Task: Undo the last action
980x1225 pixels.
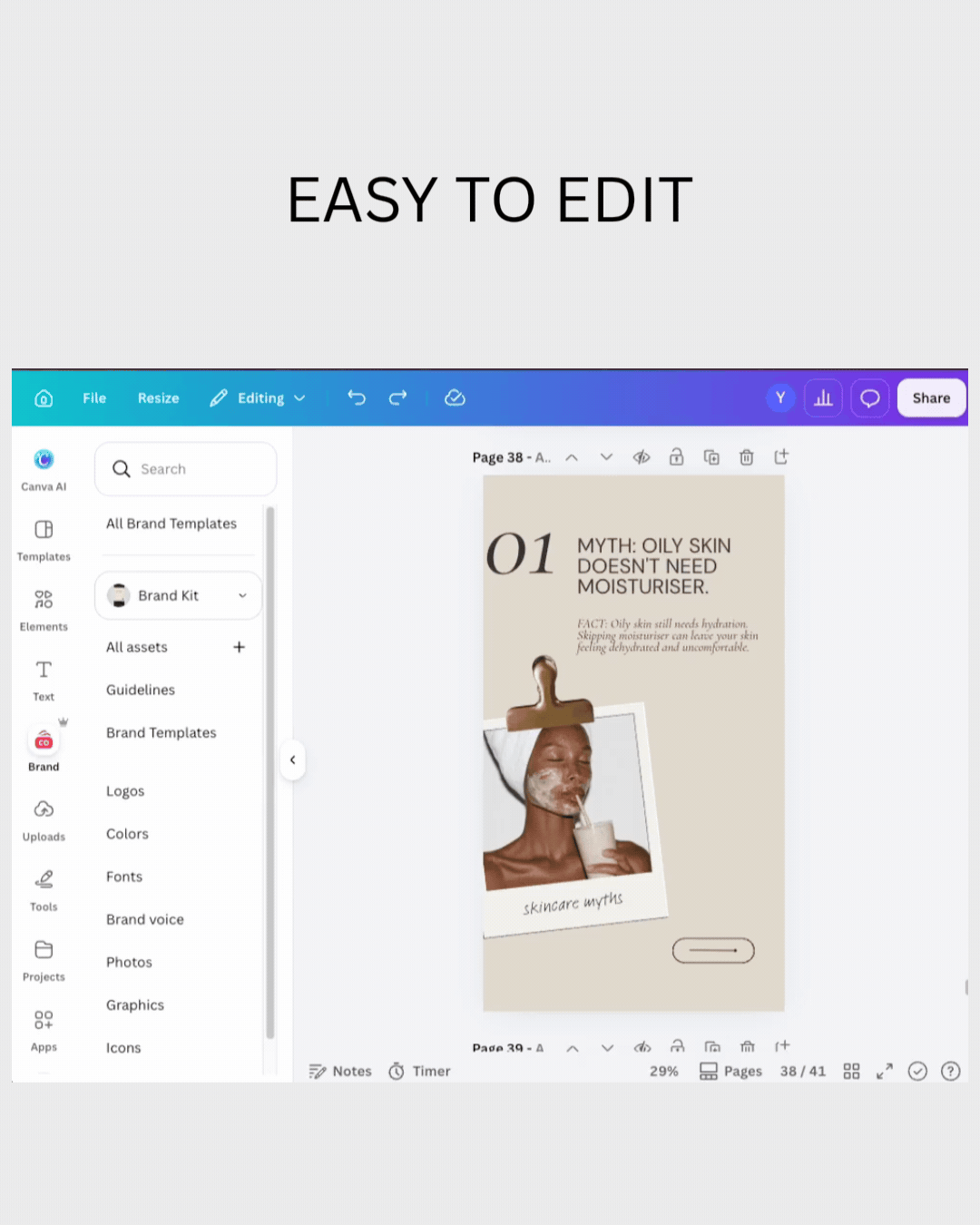Action: tap(357, 397)
